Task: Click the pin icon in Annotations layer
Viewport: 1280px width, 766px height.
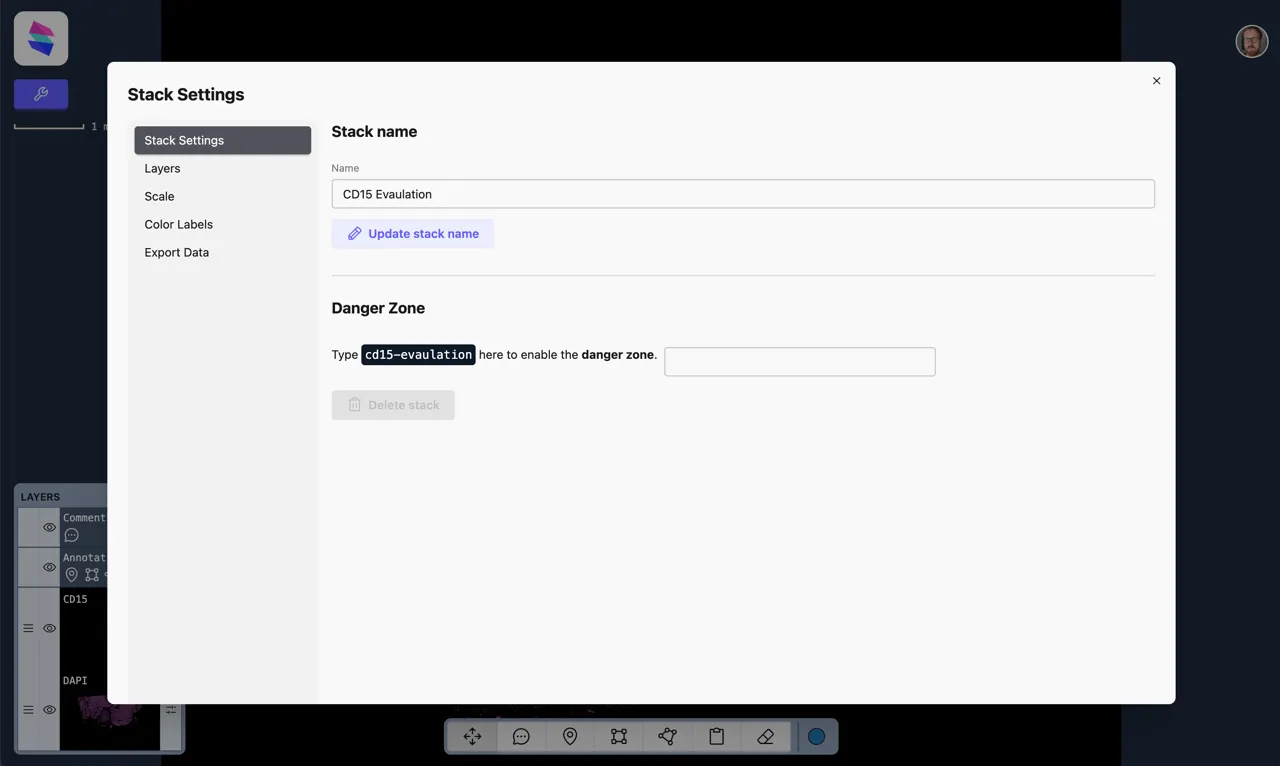Action: (71, 575)
